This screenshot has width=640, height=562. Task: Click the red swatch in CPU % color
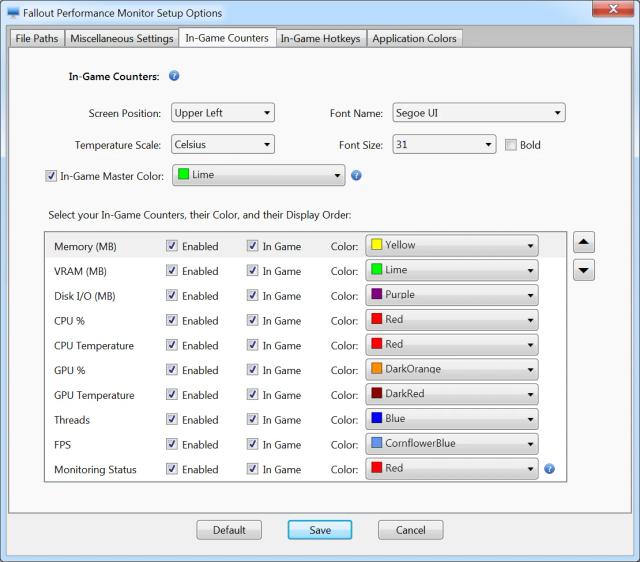[x=376, y=319]
